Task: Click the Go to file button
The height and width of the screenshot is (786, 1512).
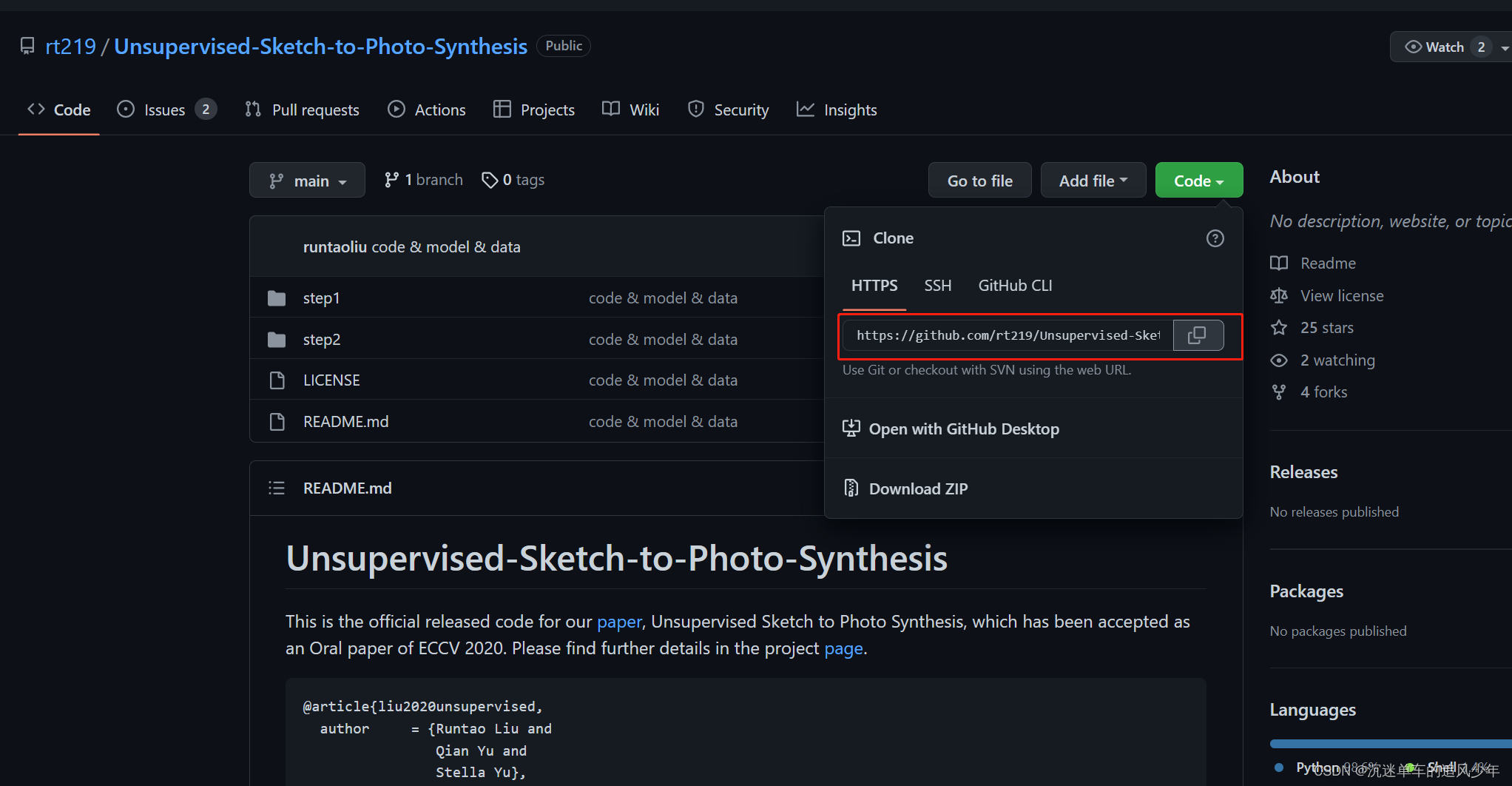Action: (980, 181)
